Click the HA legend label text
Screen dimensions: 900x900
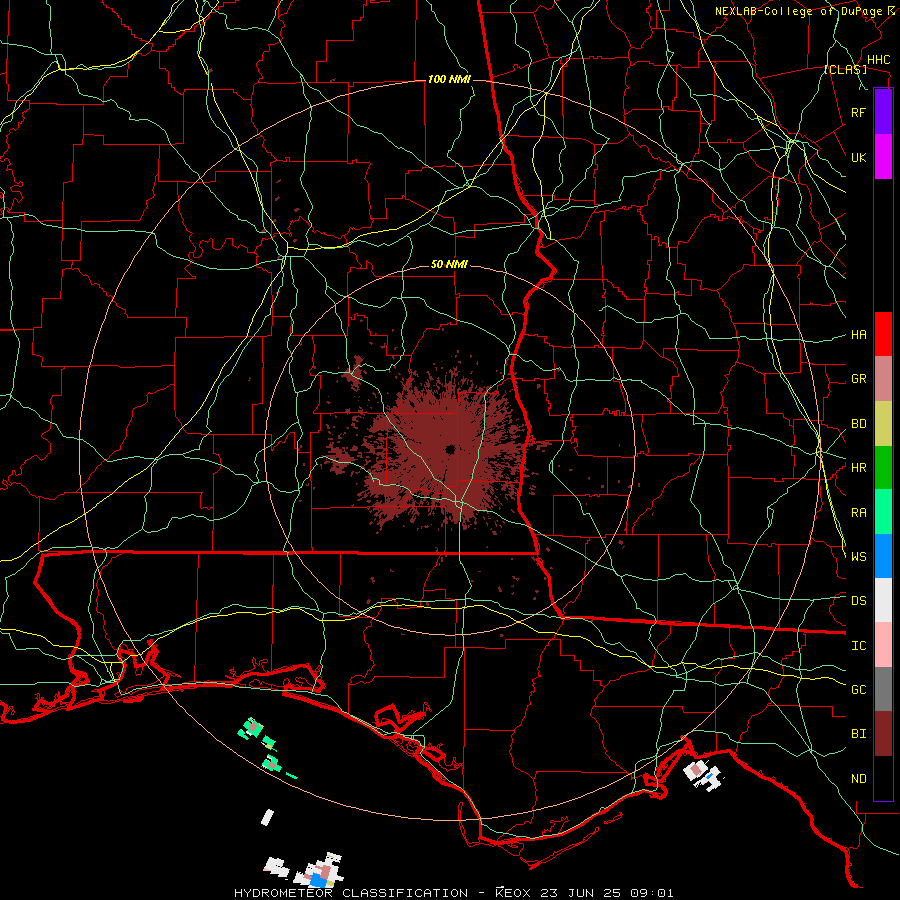click(859, 335)
